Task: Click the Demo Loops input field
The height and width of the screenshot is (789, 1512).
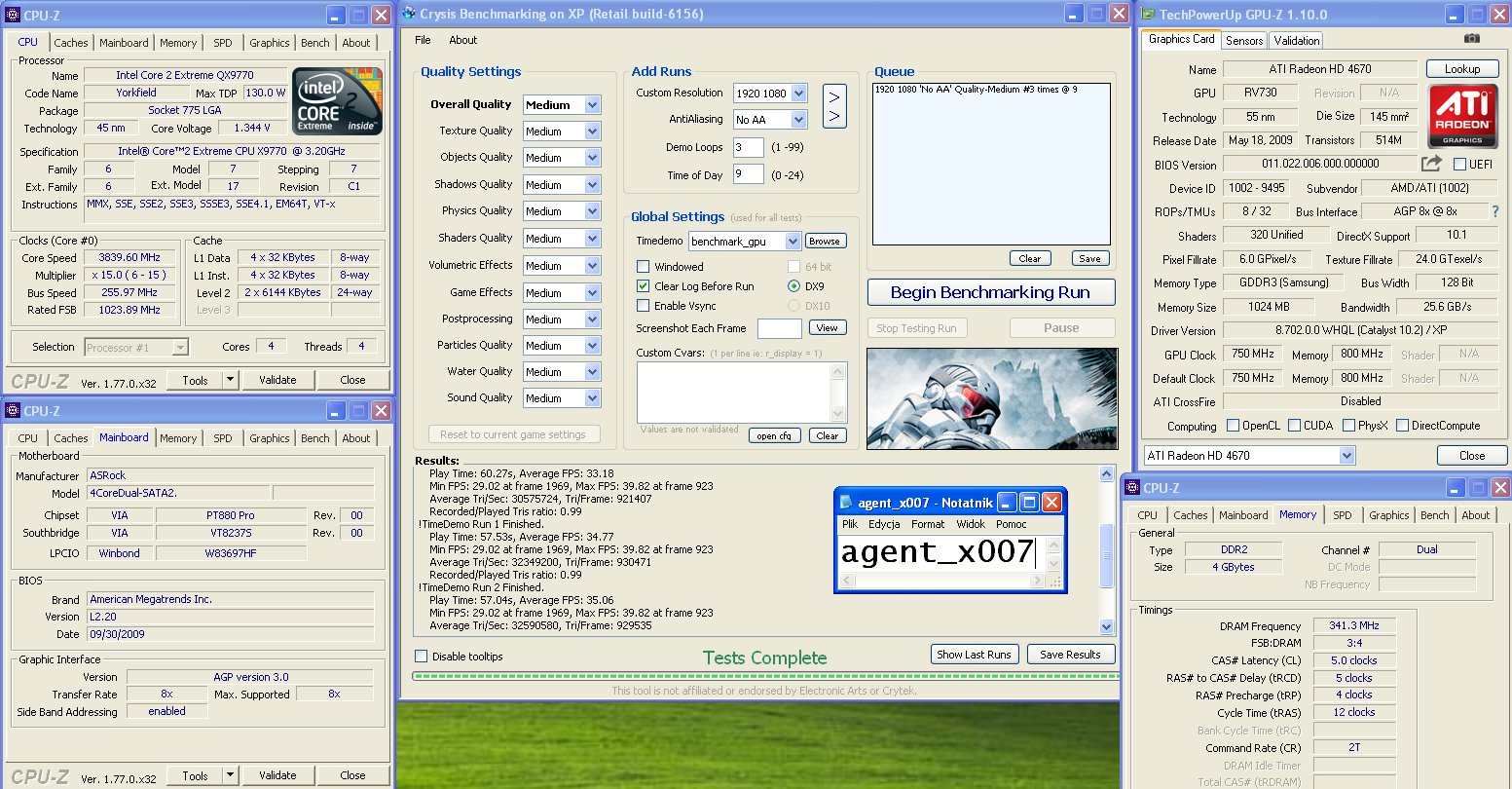Action: 749,147
